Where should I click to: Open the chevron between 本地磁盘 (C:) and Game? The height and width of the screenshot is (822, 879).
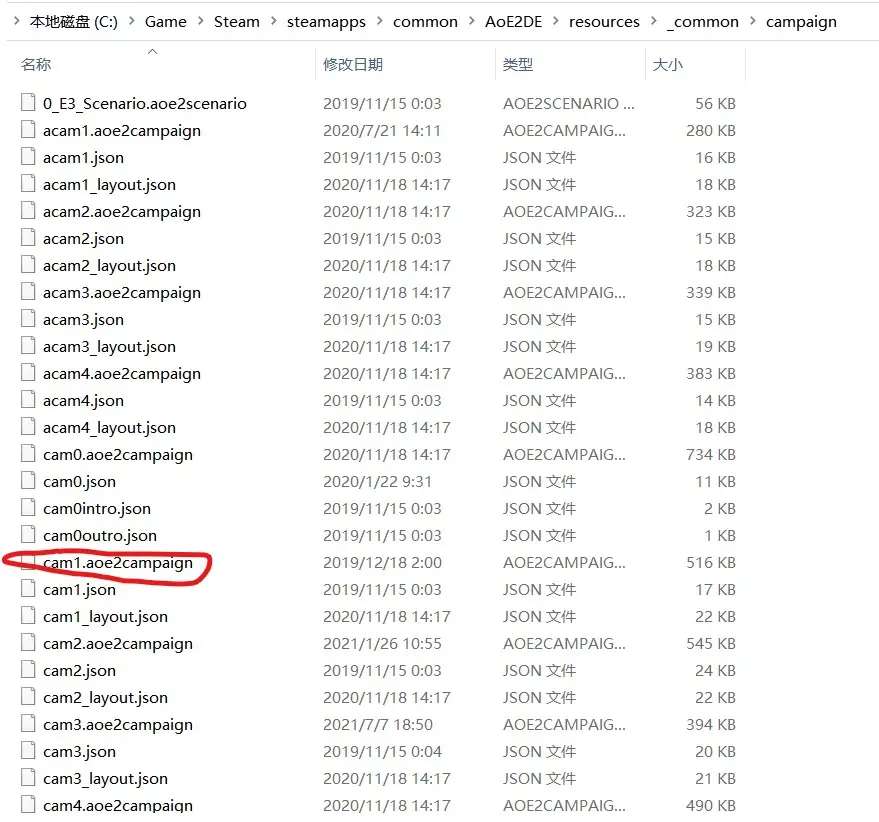coord(131,21)
